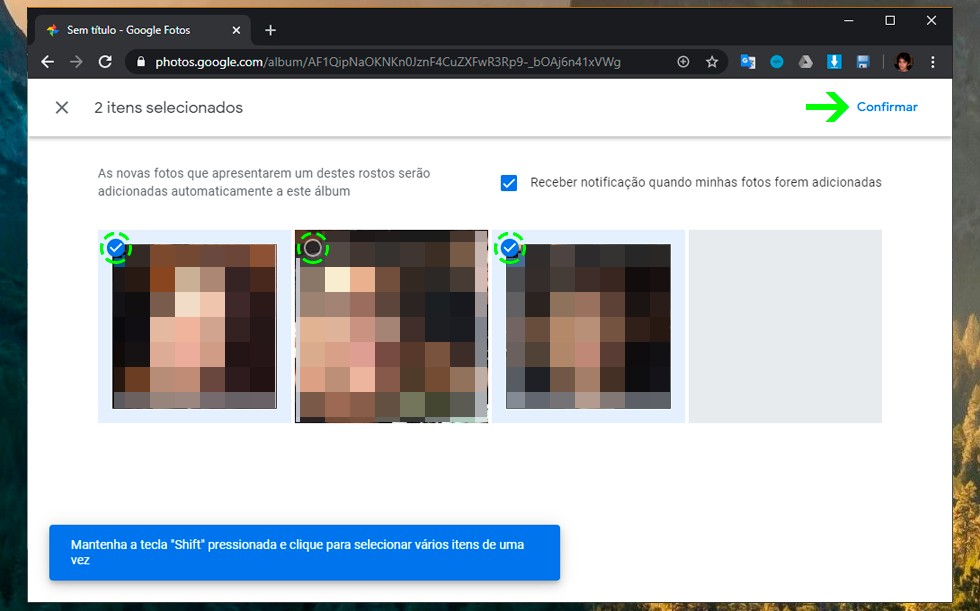Screen dimensions: 980x611
Task: Click the install app plus icon
Action: pyautogui.click(x=683, y=62)
